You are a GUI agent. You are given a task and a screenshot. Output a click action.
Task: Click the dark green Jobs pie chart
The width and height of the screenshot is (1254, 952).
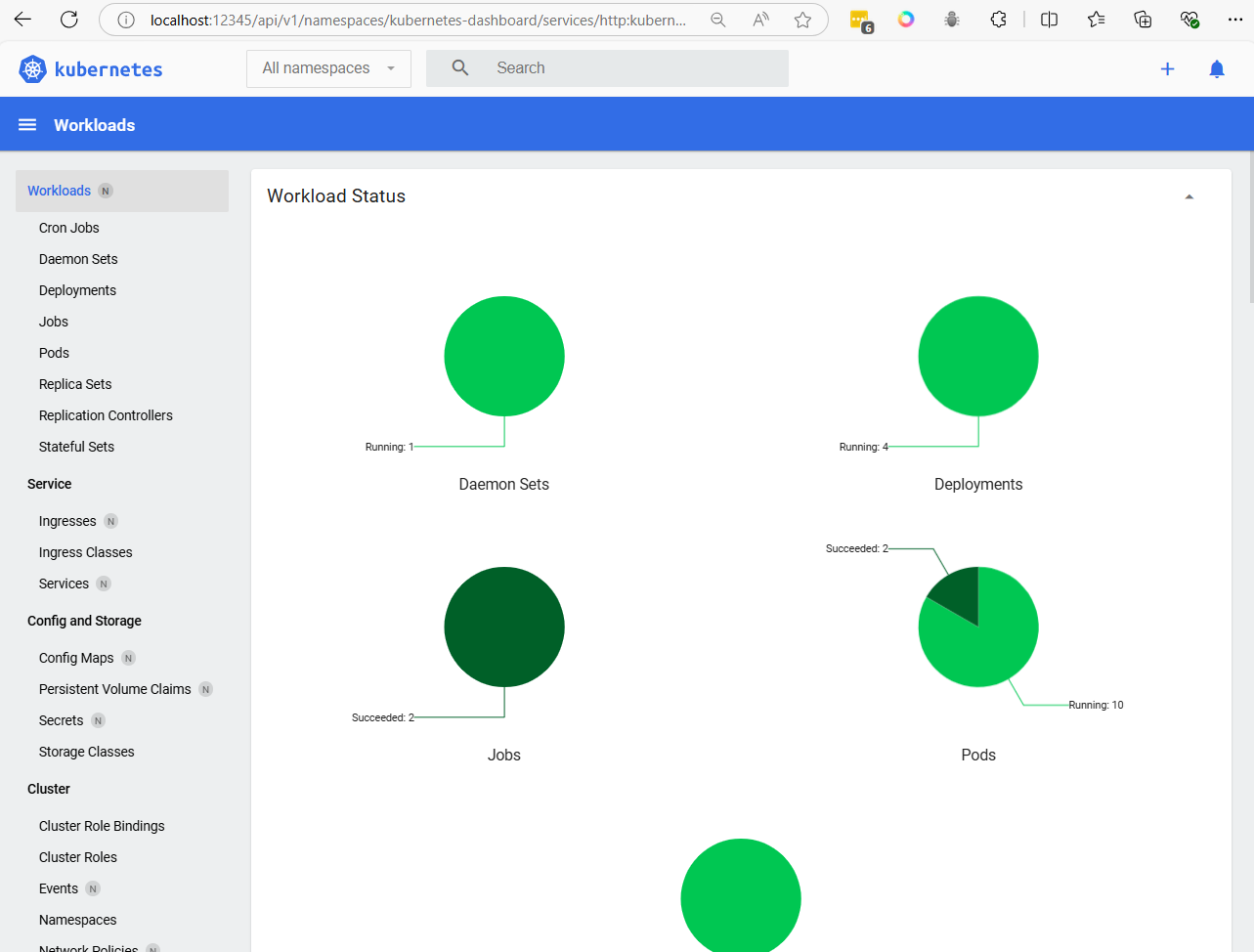[x=504, y=627]
